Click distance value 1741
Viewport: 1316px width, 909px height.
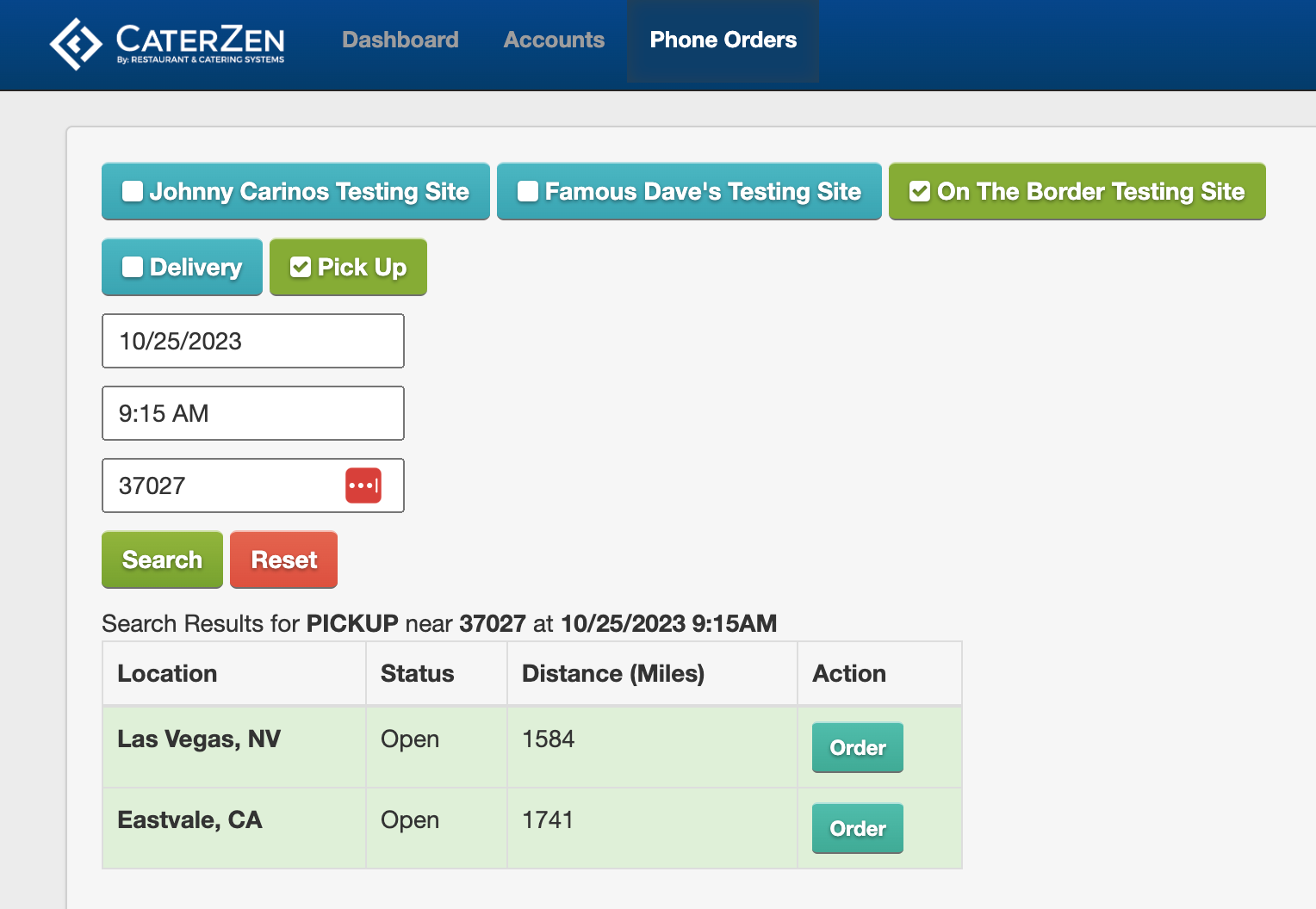(548, 819)
